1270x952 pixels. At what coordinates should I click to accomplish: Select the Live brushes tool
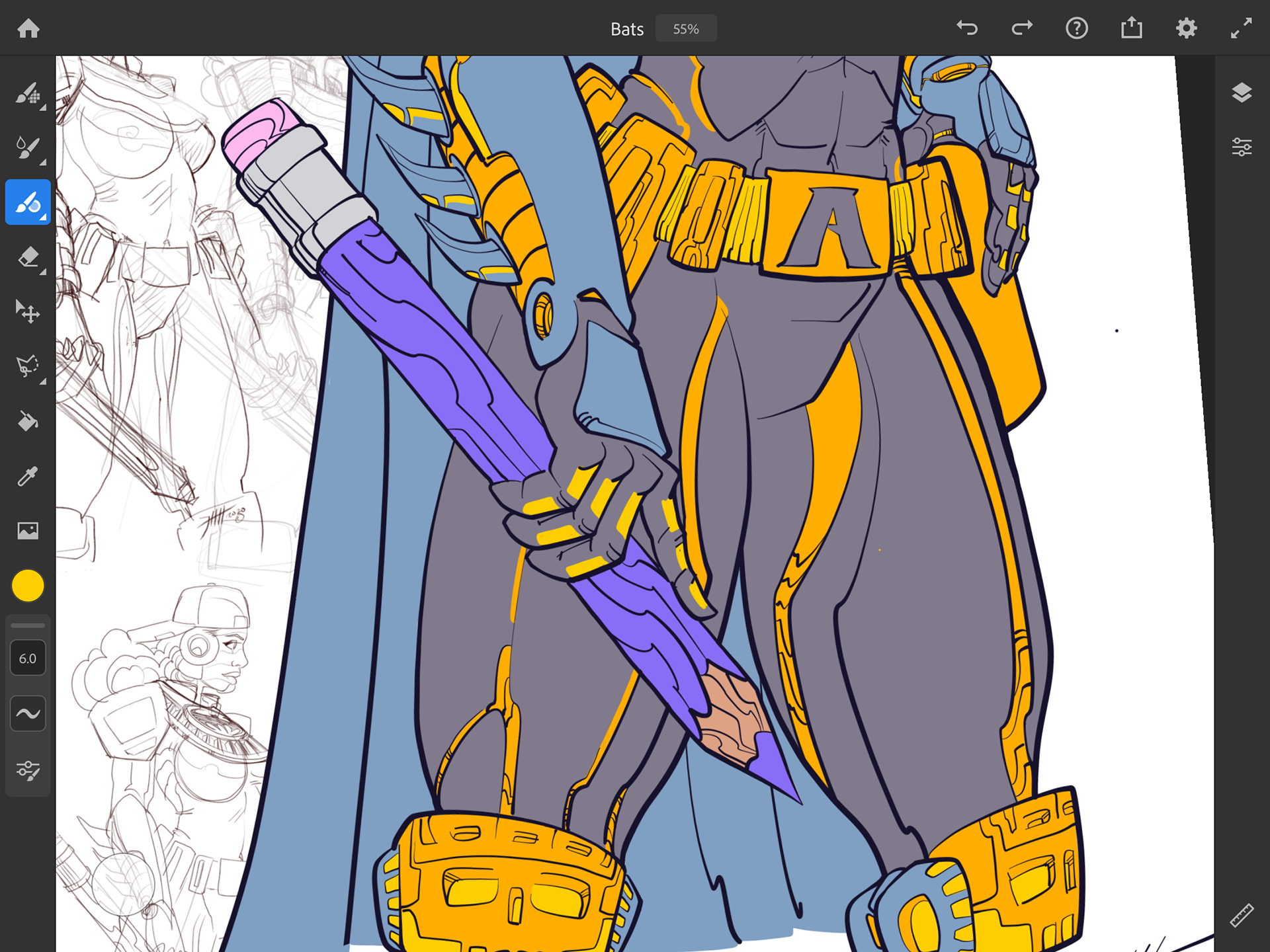[x=28, y=147]
